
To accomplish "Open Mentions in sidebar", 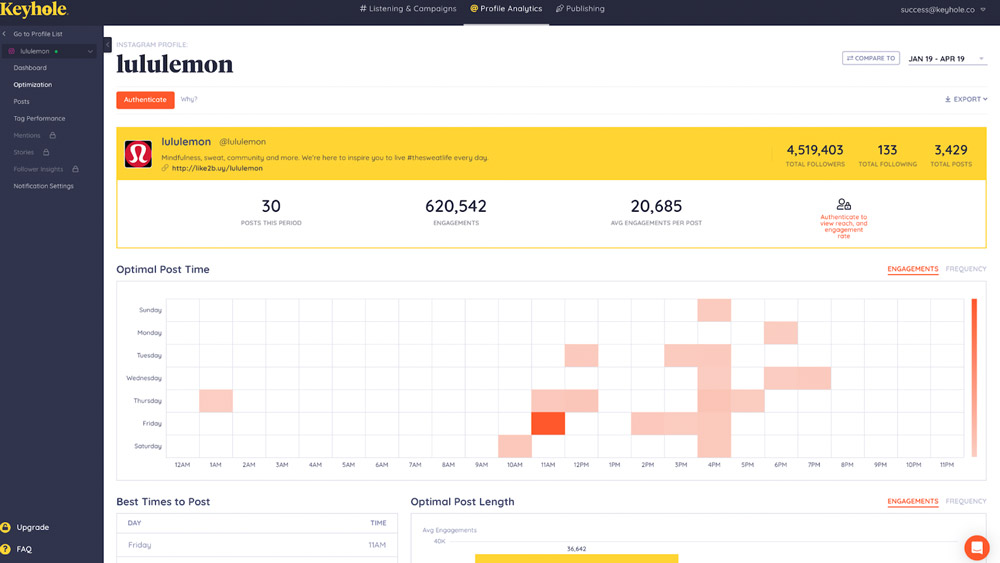I will [x=27, y=135].
